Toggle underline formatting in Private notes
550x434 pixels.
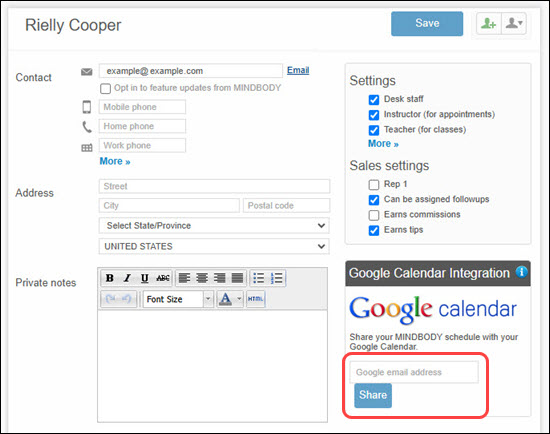145,278
